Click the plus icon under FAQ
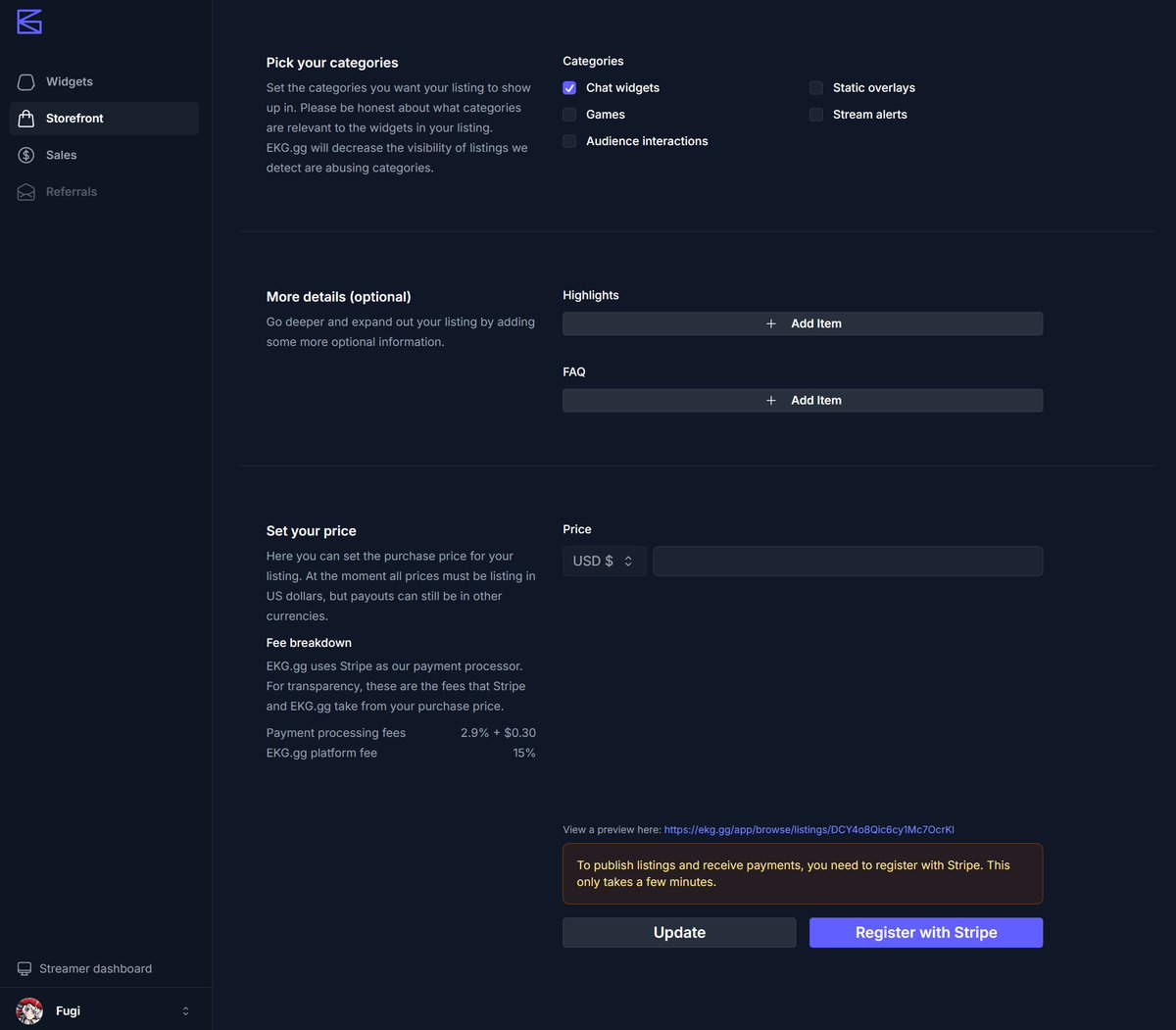The image size is (1176, 1030). pyautogui.click(x=771, y=400)
